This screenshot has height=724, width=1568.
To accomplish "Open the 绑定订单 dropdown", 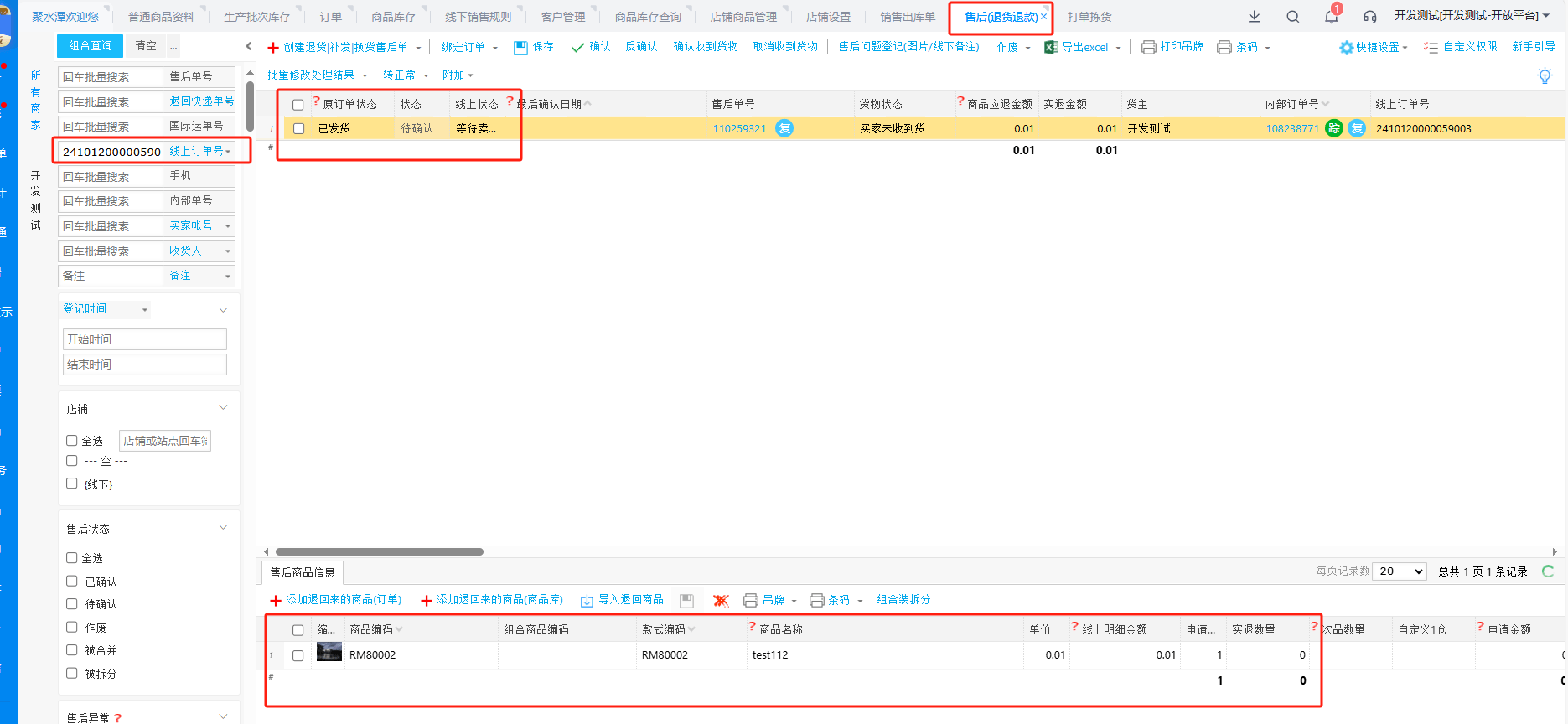I will pos(469,47).
